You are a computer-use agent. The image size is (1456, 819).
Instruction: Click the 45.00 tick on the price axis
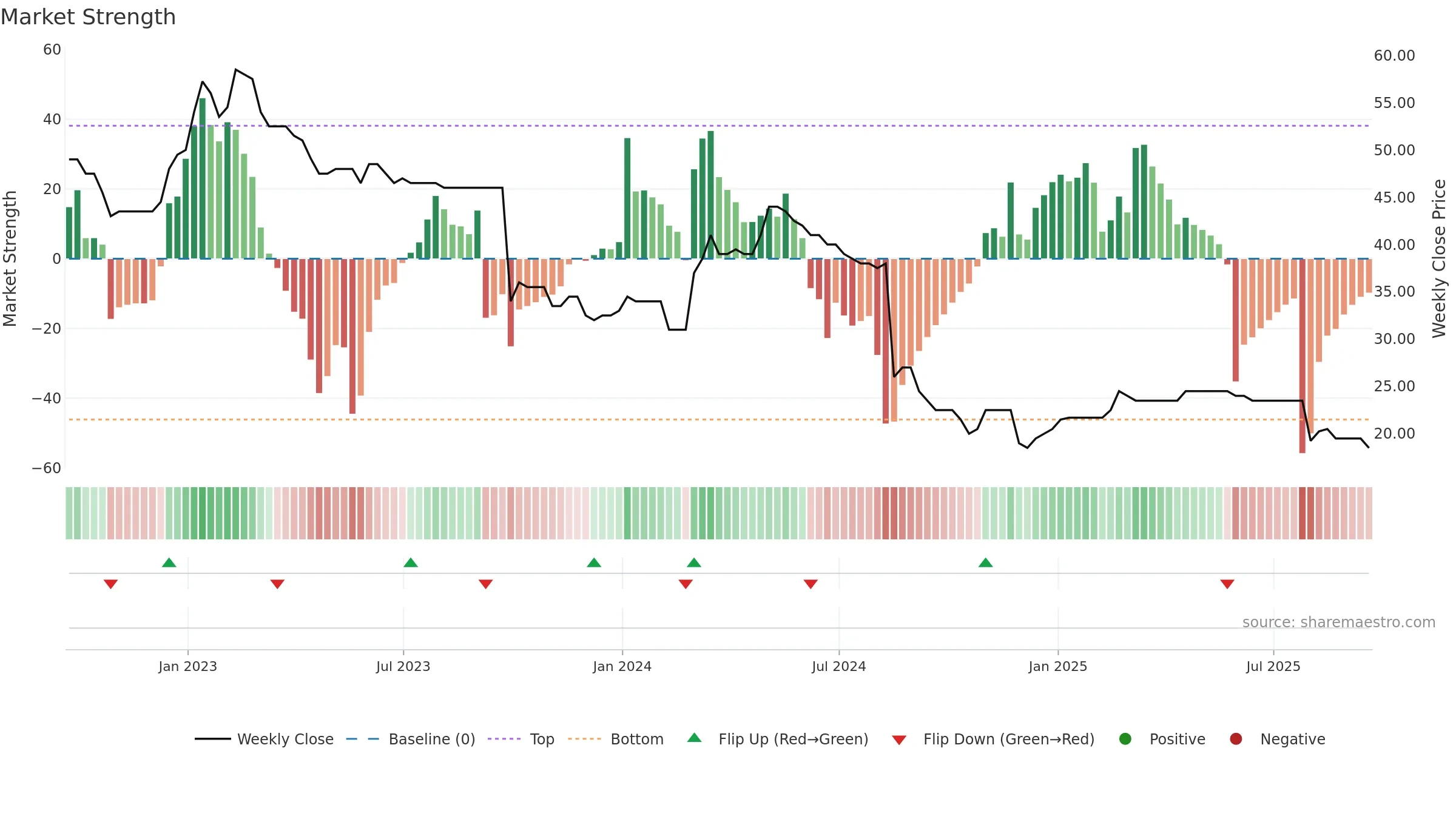[1394, 198]
